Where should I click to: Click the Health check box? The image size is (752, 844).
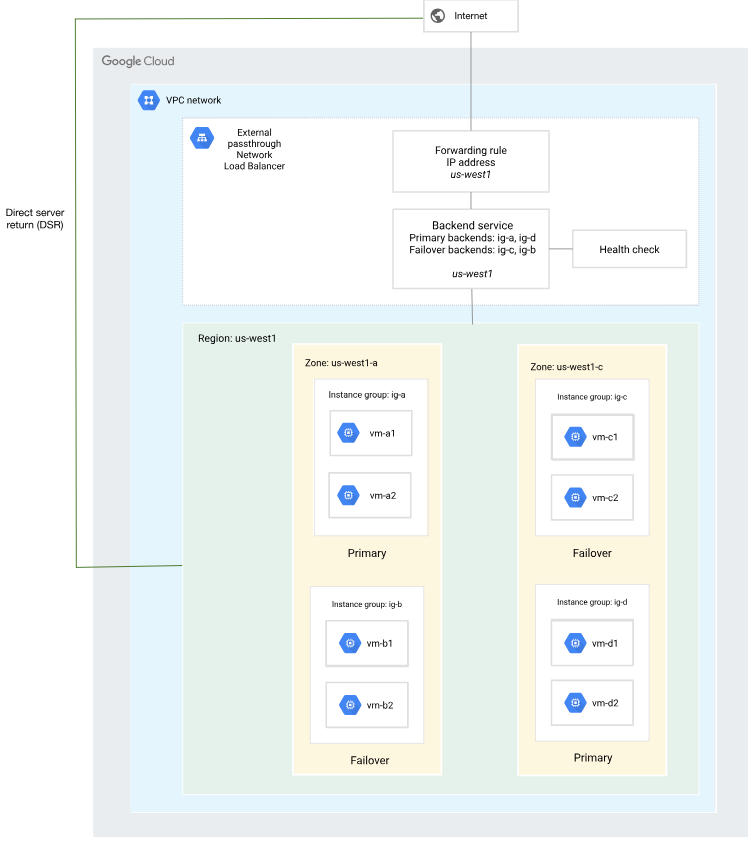629,249
